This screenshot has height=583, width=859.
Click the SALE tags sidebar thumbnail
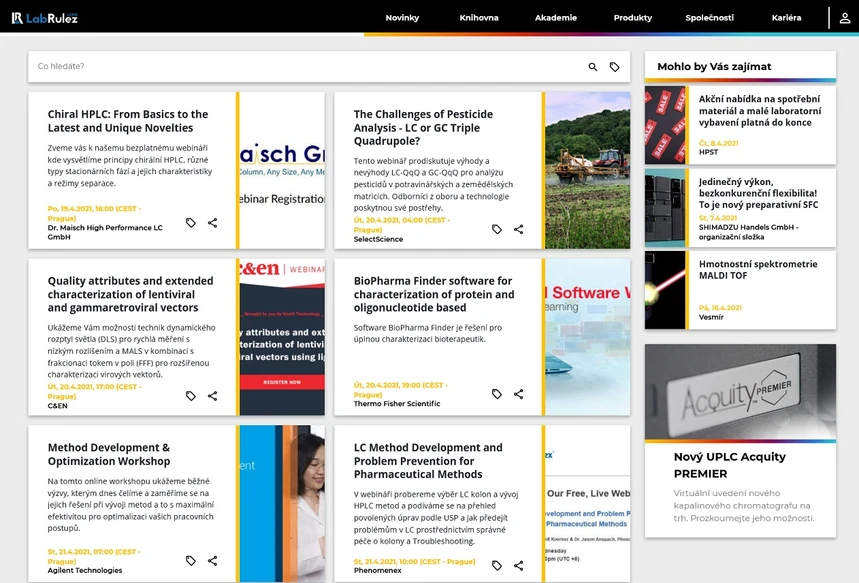(665, 125)
